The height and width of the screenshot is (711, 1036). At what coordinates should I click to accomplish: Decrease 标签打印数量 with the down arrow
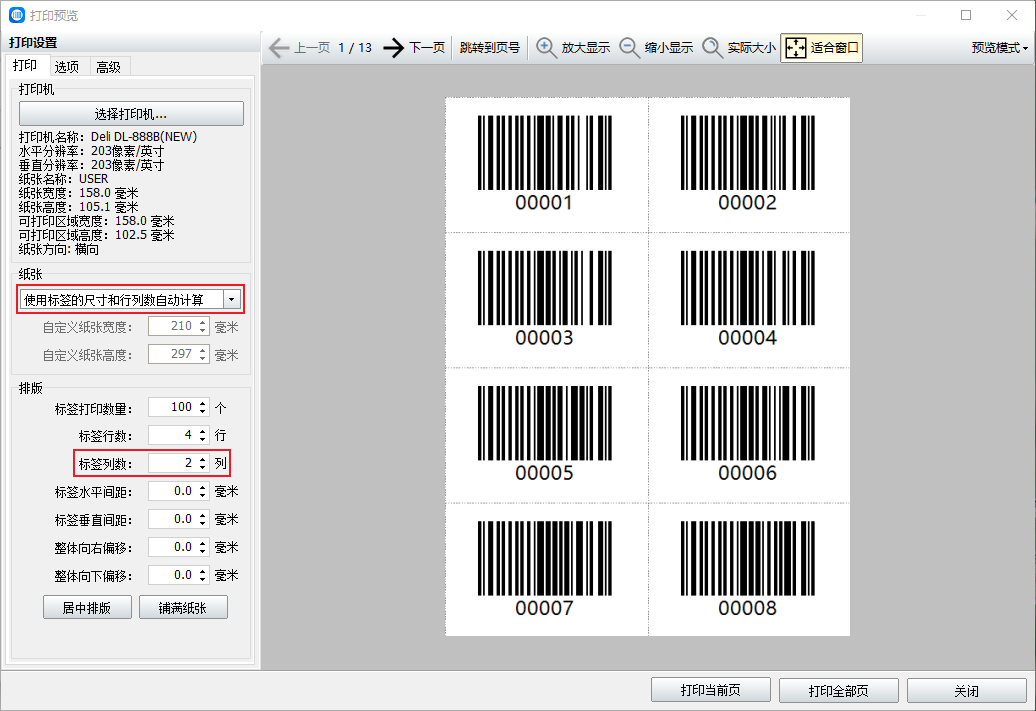pyautogui.click(x=203, y=412)
